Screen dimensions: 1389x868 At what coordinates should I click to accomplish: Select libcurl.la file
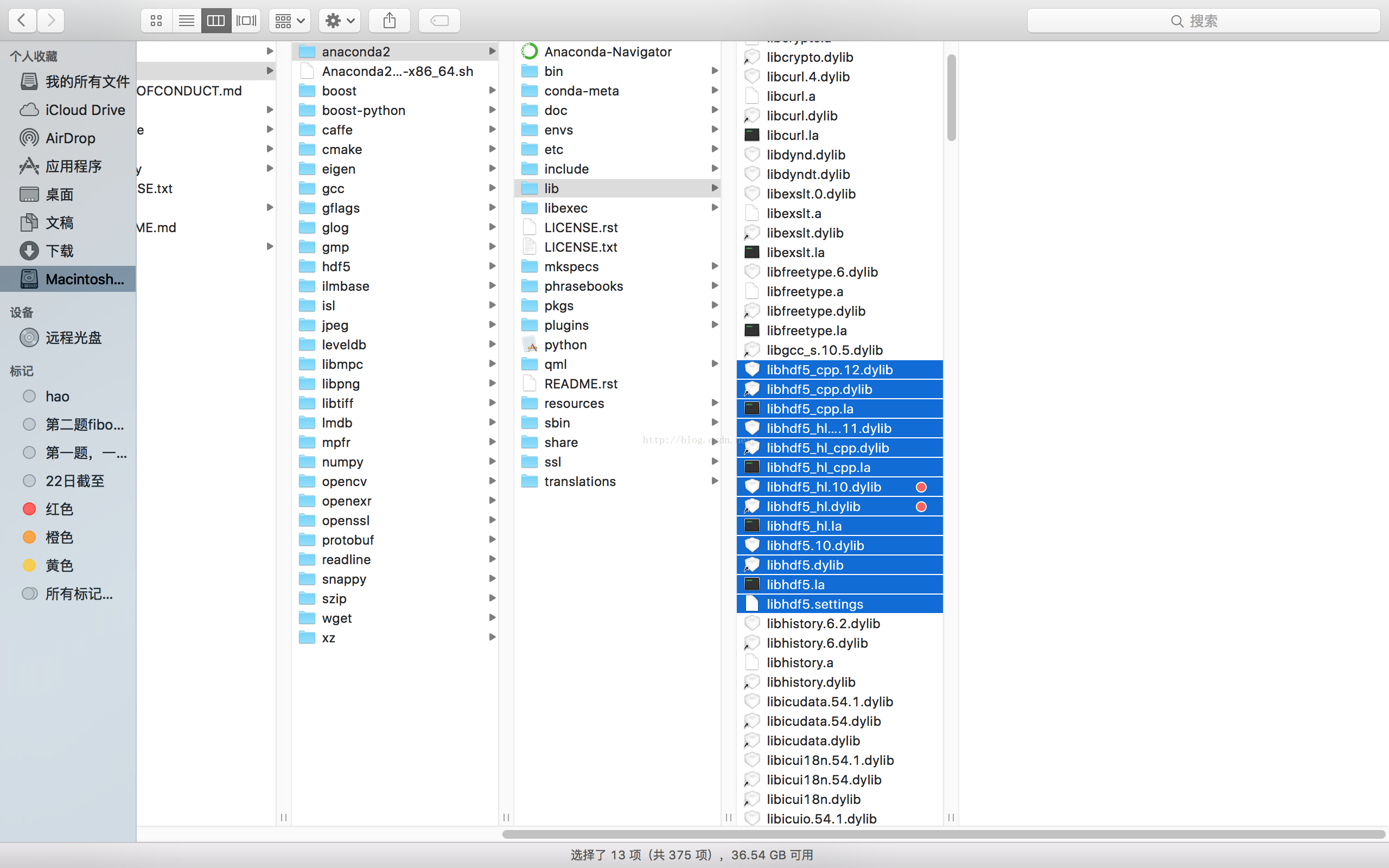pos(840,136)
